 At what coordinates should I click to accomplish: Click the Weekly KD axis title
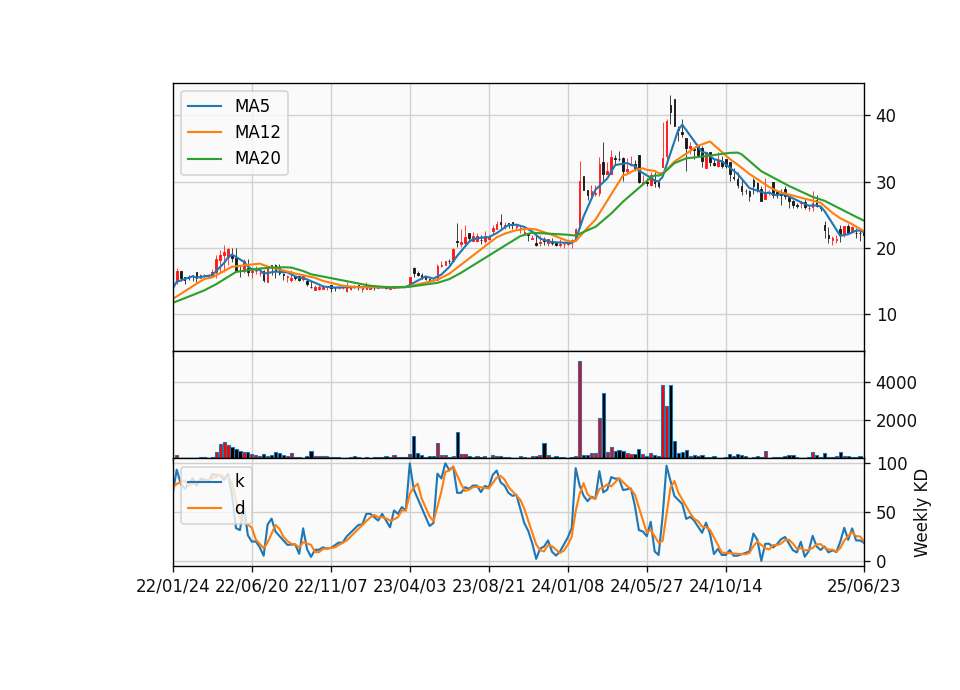[921, 513]
